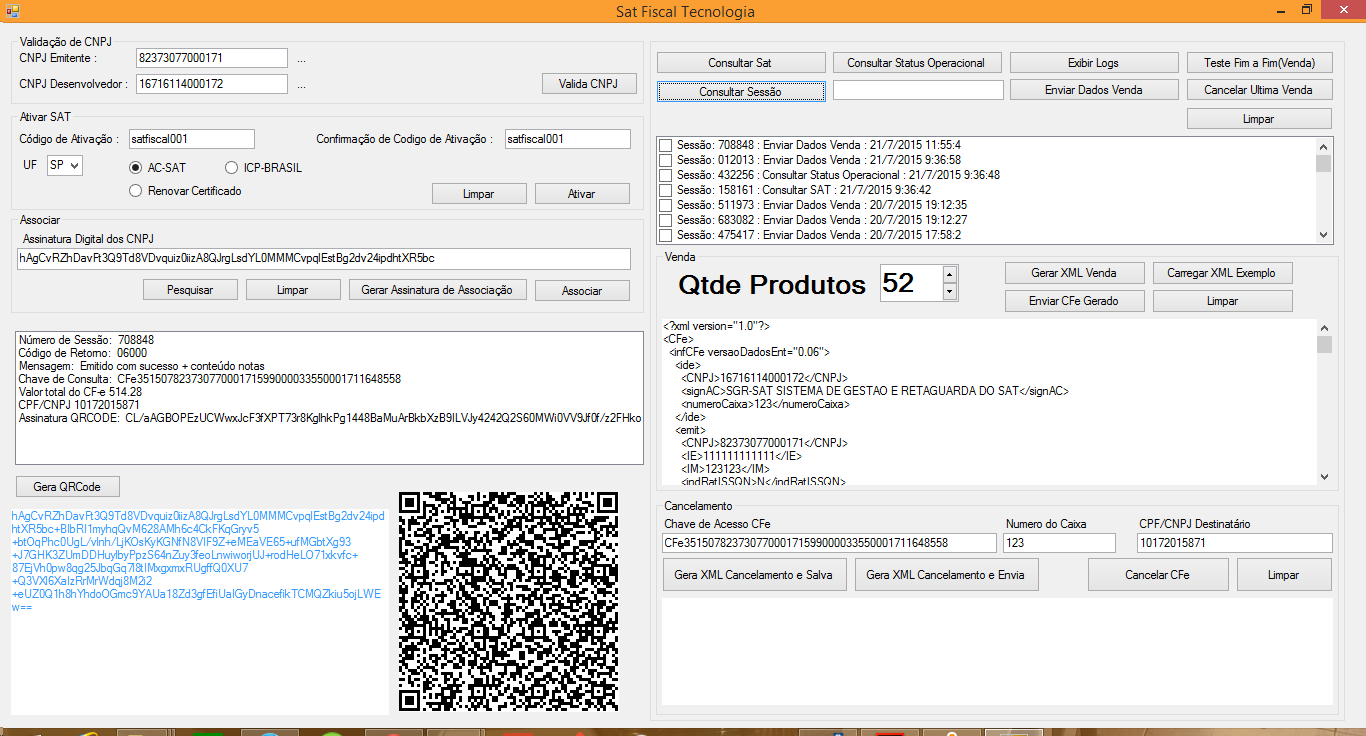Focus the CNPJ Emitente field
Screen dimensions: 1366x736
point(211,58)
